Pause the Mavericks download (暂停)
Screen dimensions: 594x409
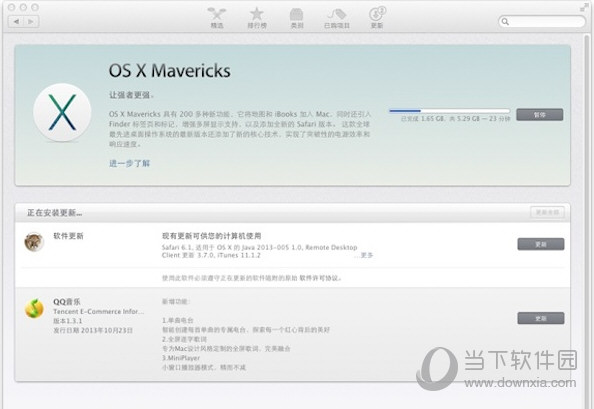539,115
